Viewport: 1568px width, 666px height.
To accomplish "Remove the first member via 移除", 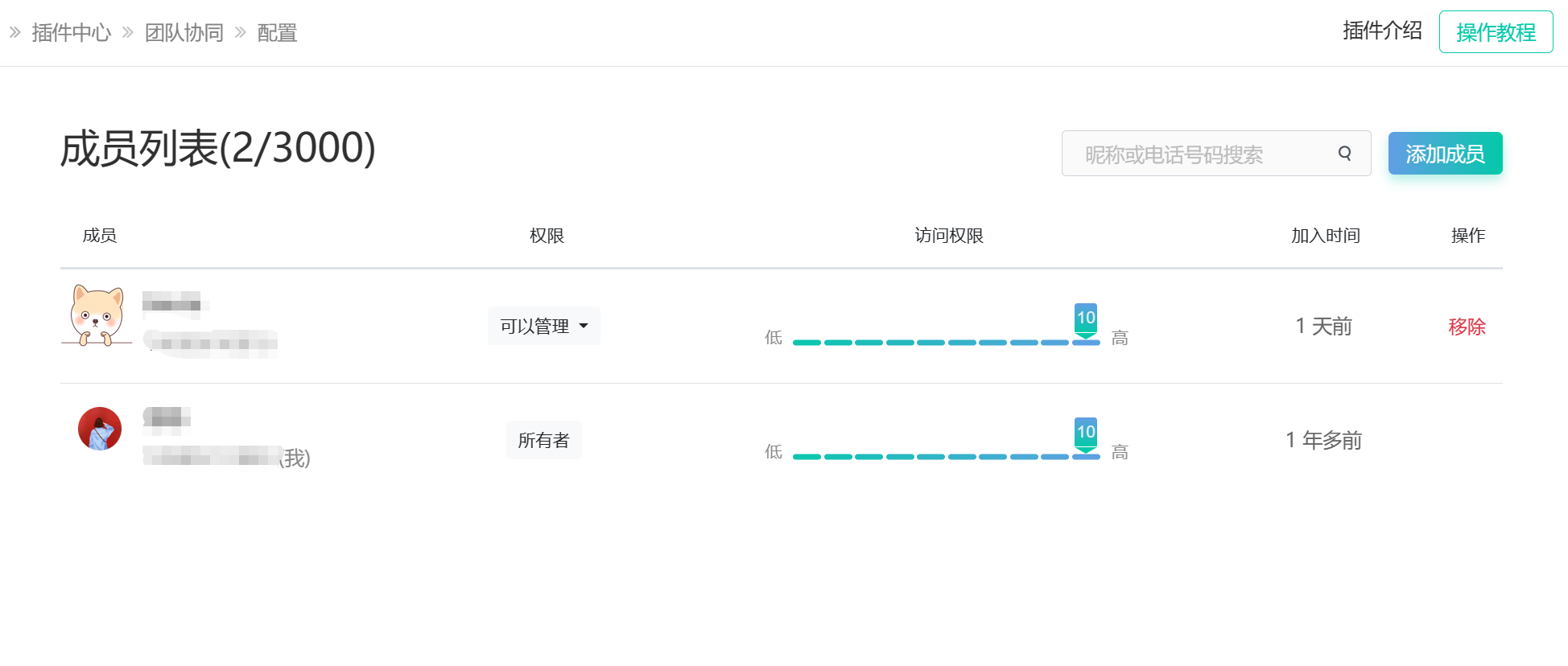I will pos(1467,327).
